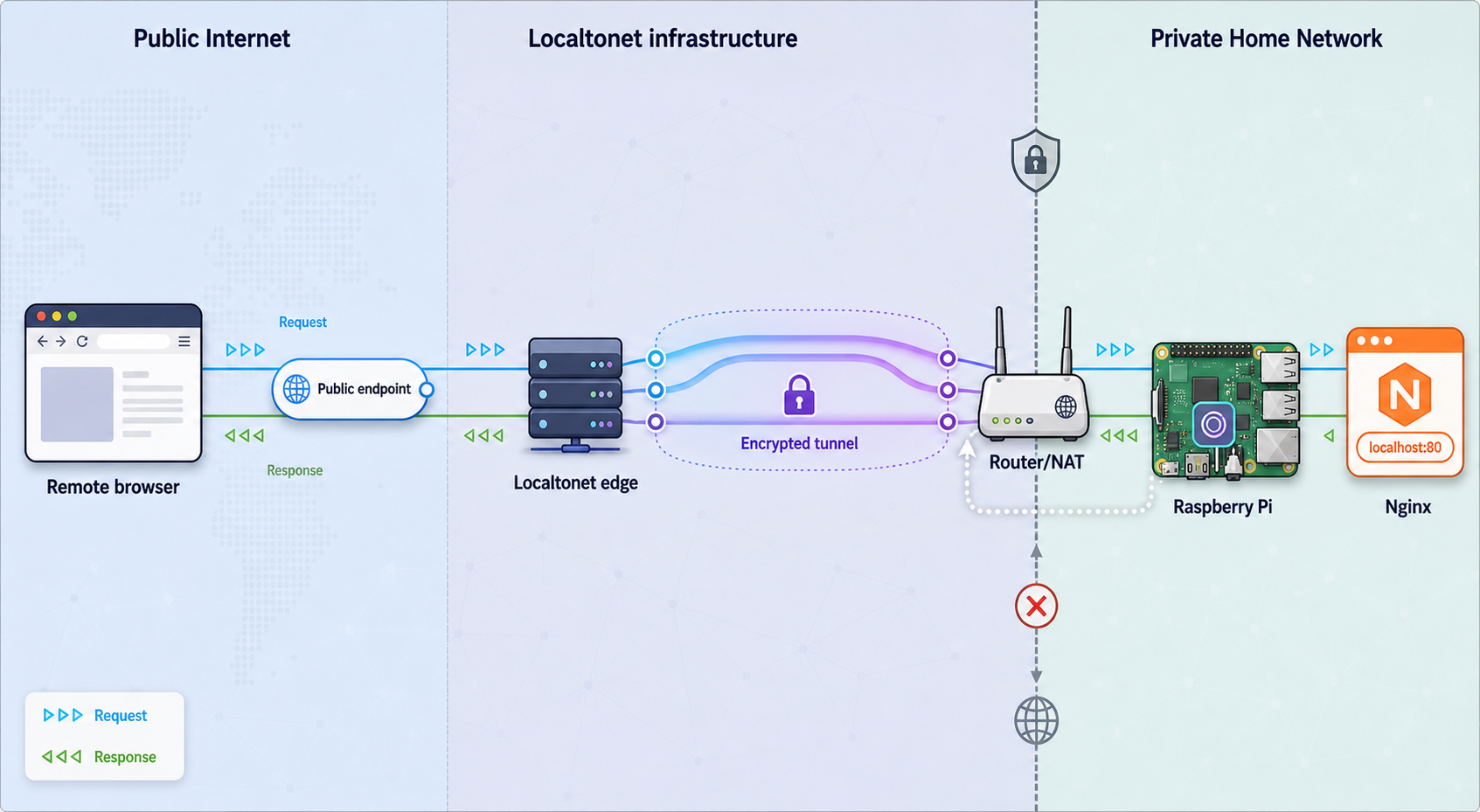Click the blue request arrows before Nginx
The width and height of the screenshot is (1480, 812).
click(x=1322, y=350)
